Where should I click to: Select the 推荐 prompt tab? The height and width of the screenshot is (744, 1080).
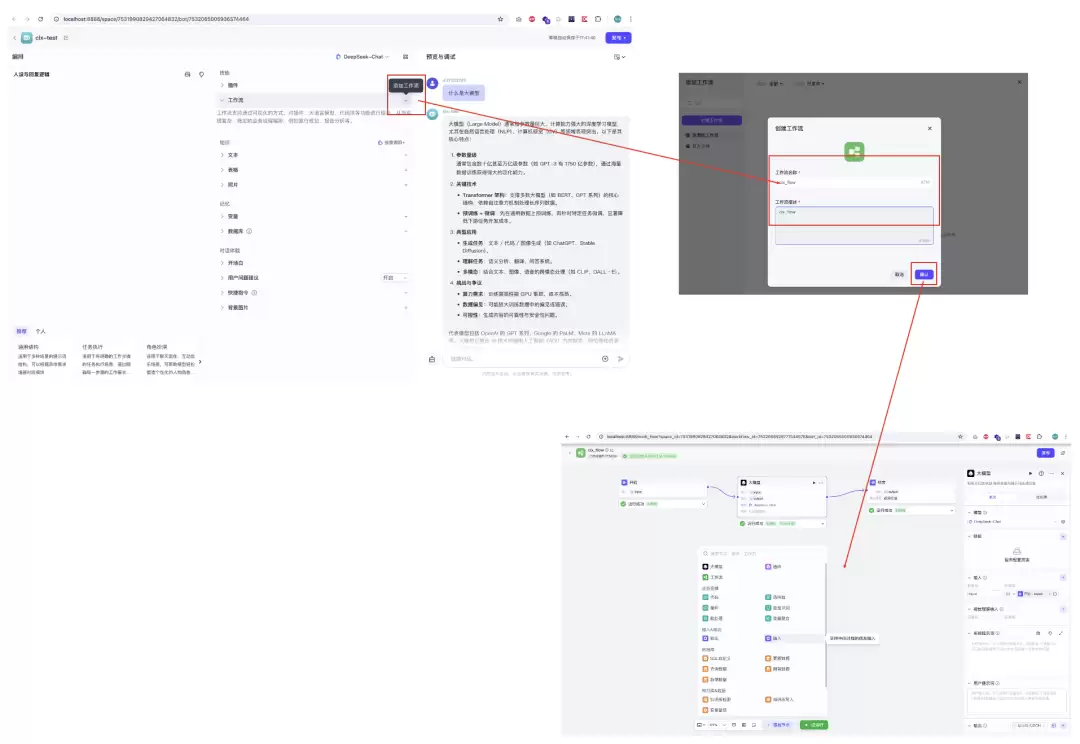21,331
